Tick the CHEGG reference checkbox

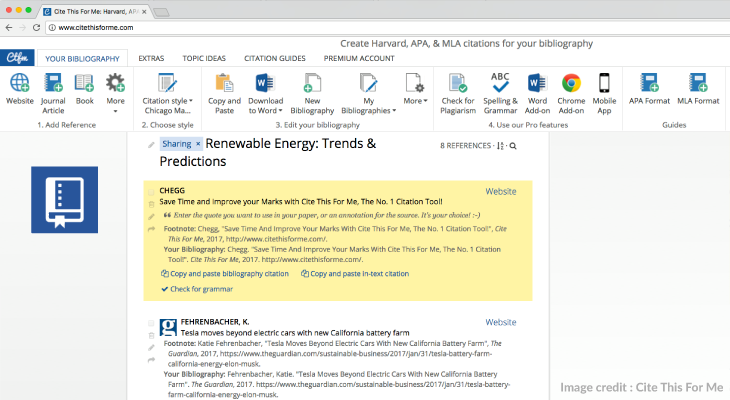coord(151,192)
